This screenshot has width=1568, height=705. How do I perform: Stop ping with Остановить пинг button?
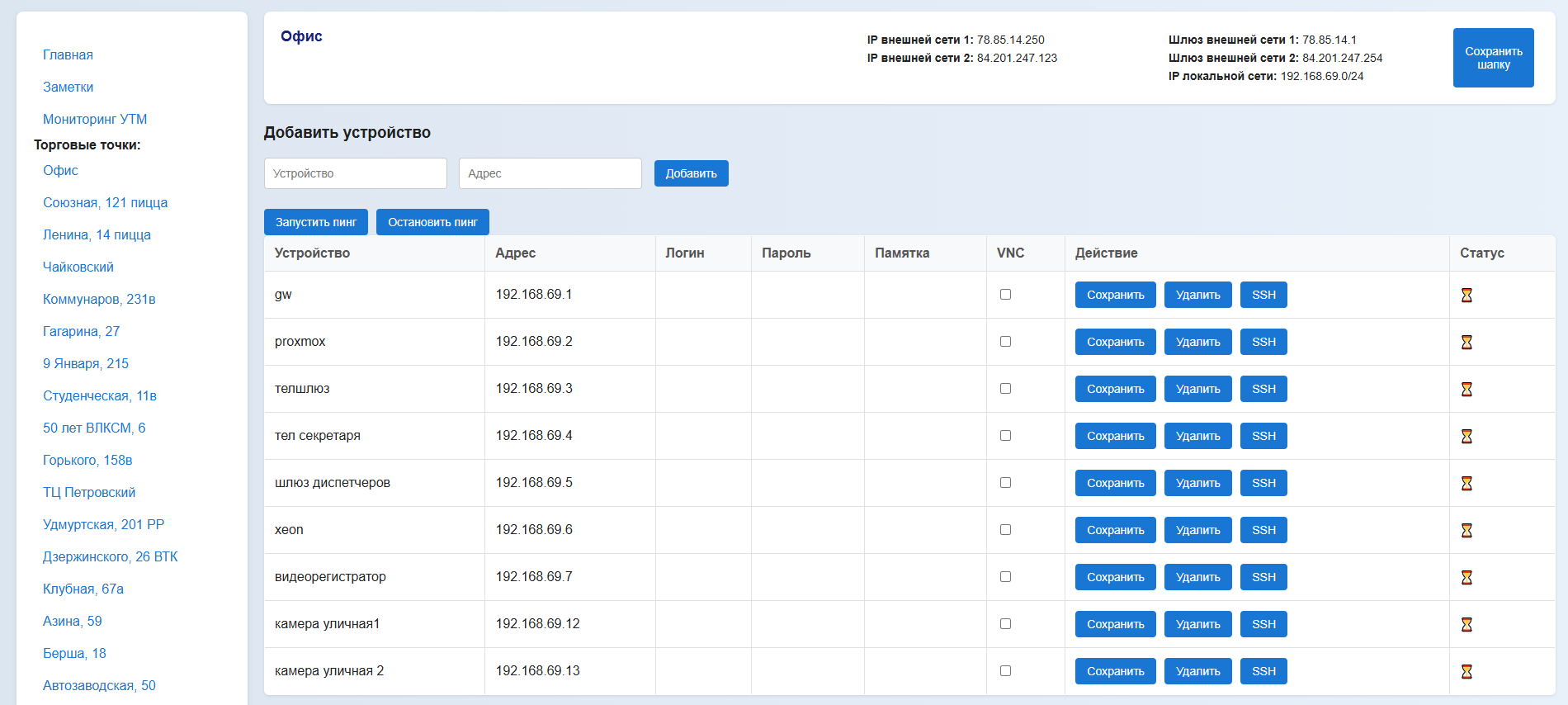[x=432, y=222]
